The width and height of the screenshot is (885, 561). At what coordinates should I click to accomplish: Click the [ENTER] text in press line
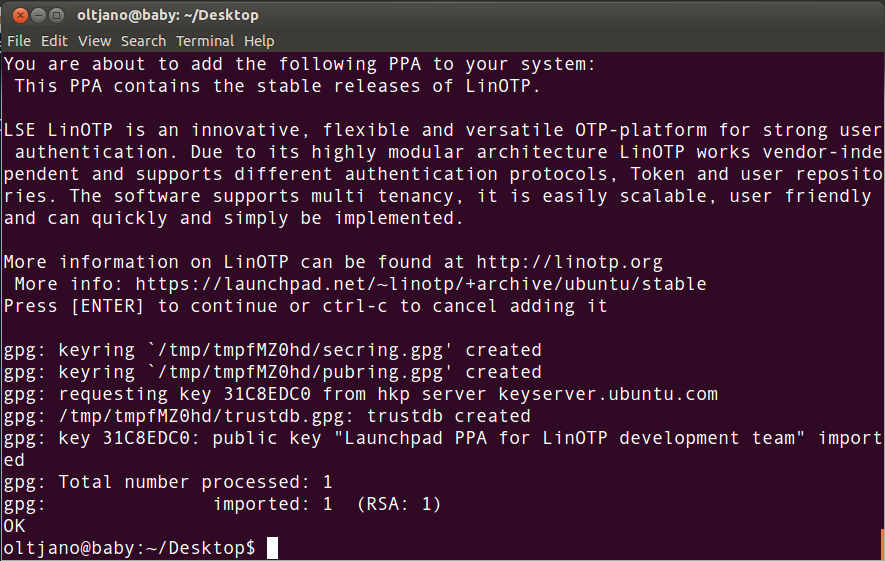coord(107,306)
